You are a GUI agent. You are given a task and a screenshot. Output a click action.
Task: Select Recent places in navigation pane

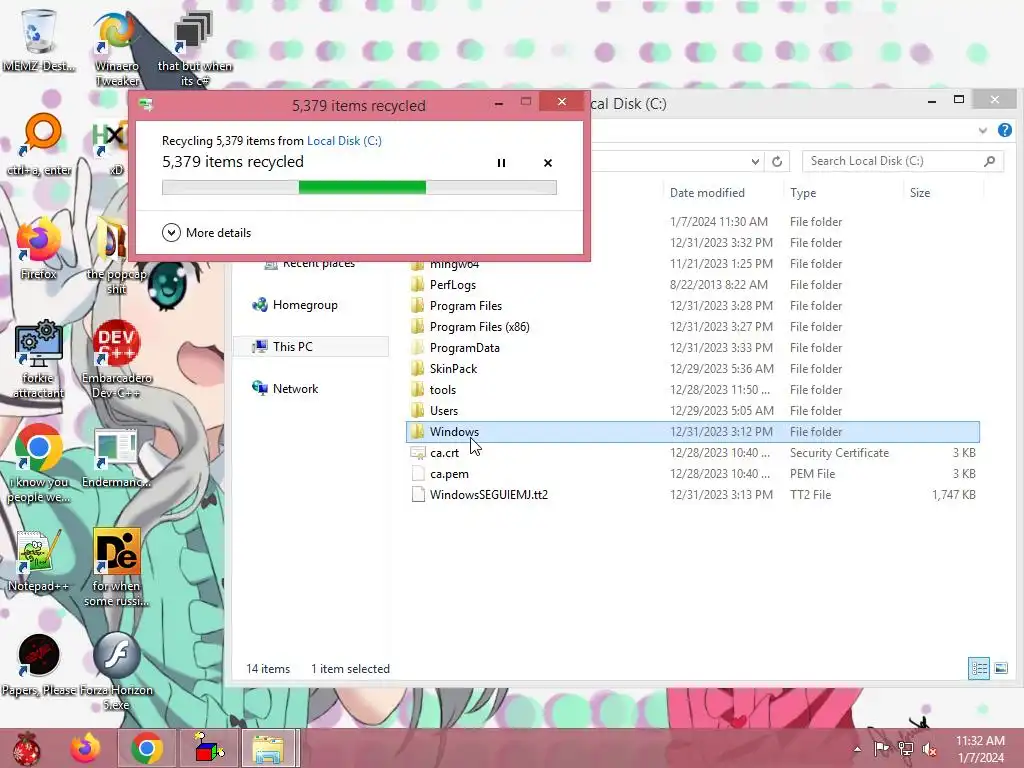point(310,263)
